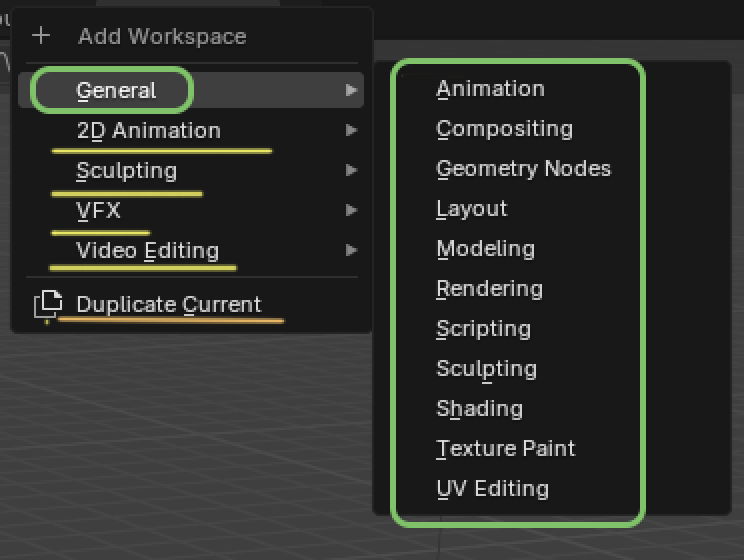Viewport: 744px width, 560px height.
Task: Open the General workspace category
Action: [116, 90]
